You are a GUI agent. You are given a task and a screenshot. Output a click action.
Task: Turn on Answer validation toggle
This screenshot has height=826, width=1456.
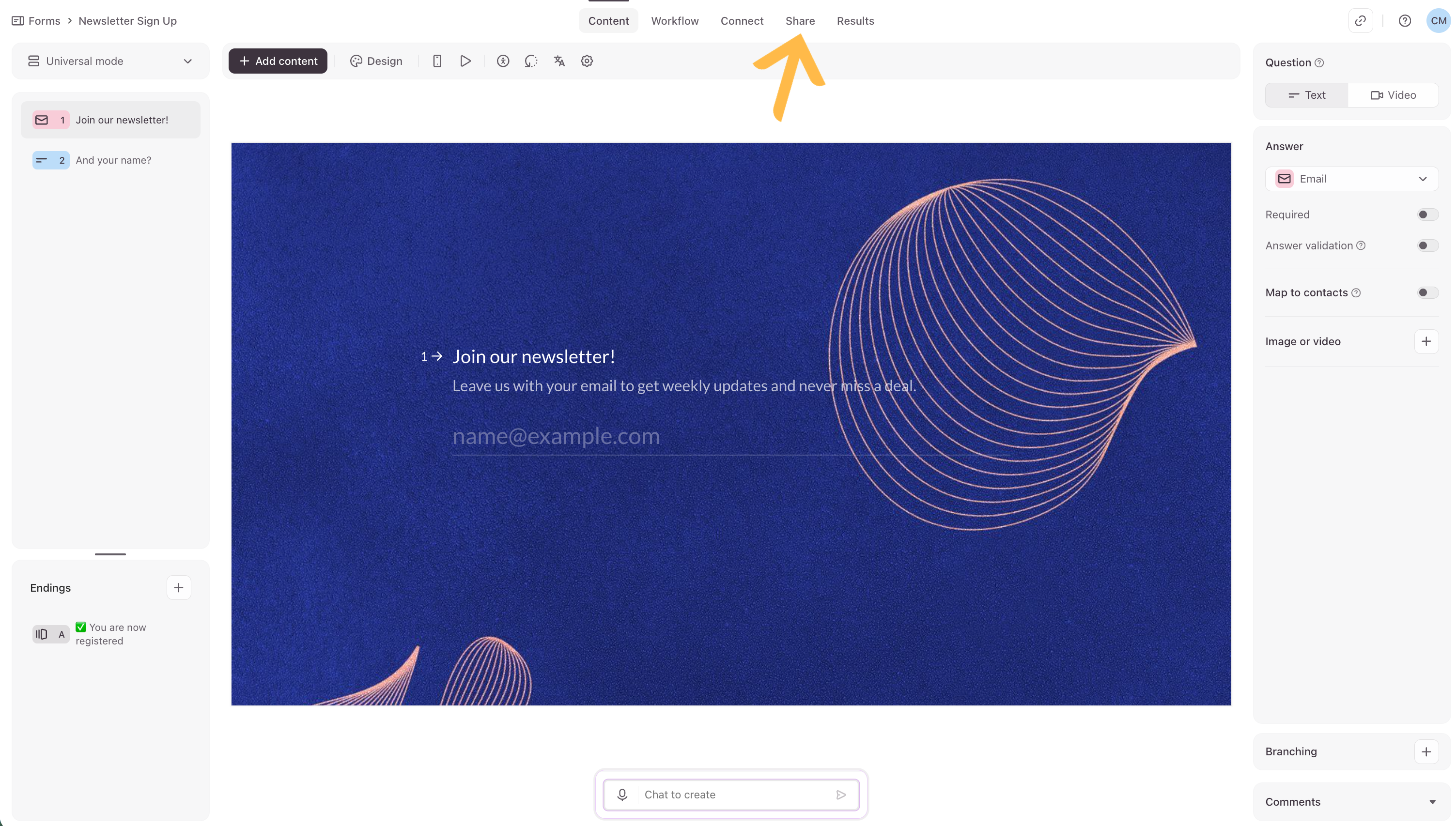point(1426,245)
